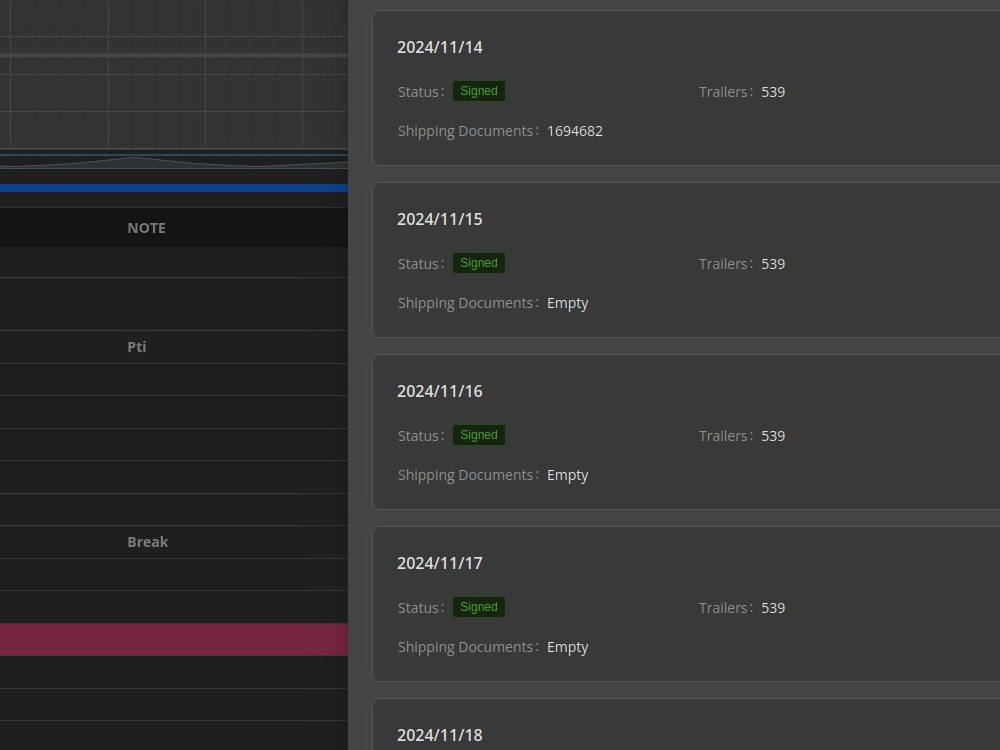Click the Signed badge on the 2024/11/15 card
Viewport: 1000px width, 750px height.
coord(478,262)
